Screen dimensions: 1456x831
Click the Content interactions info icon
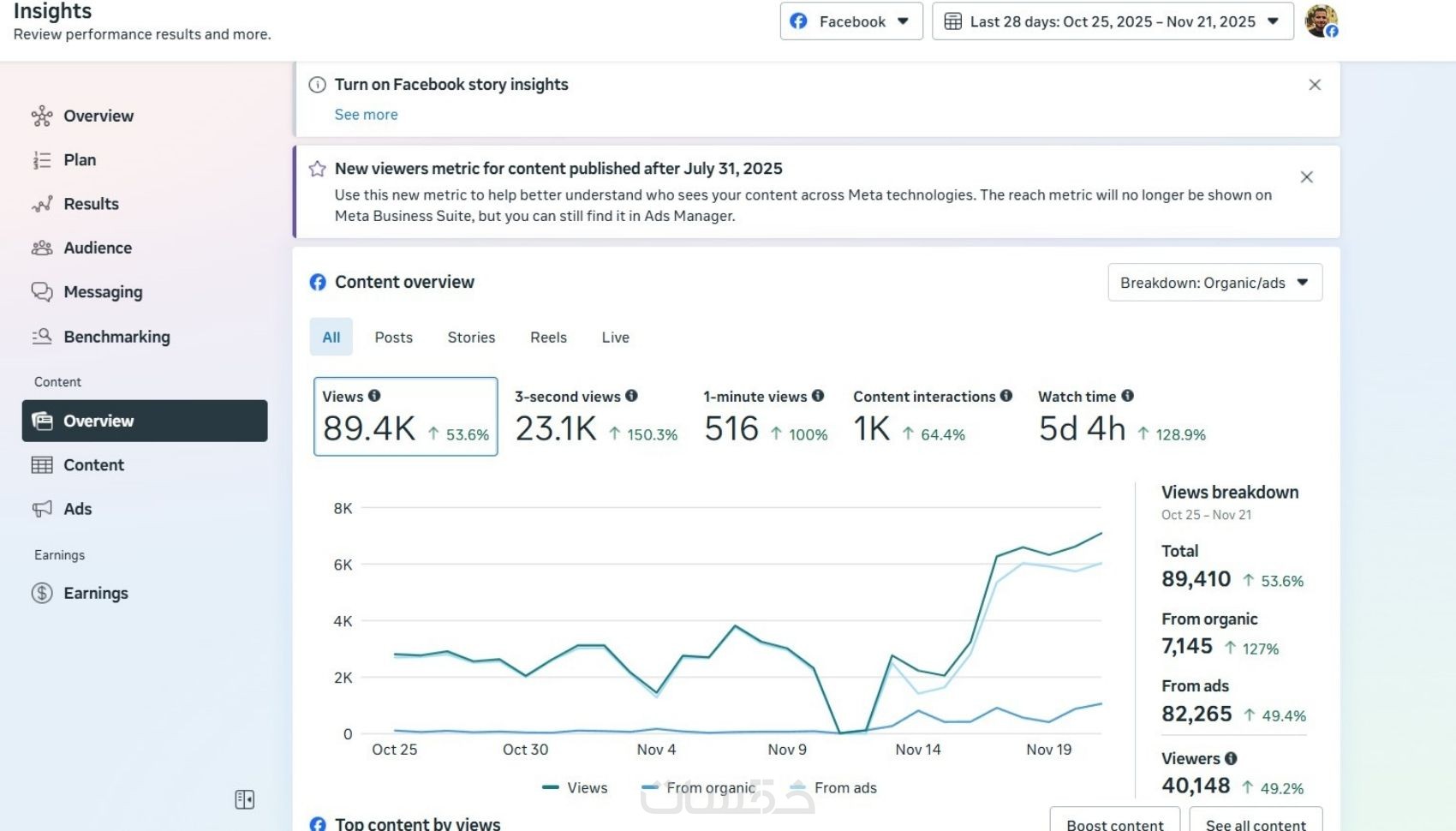click(x=1006, y=396)
